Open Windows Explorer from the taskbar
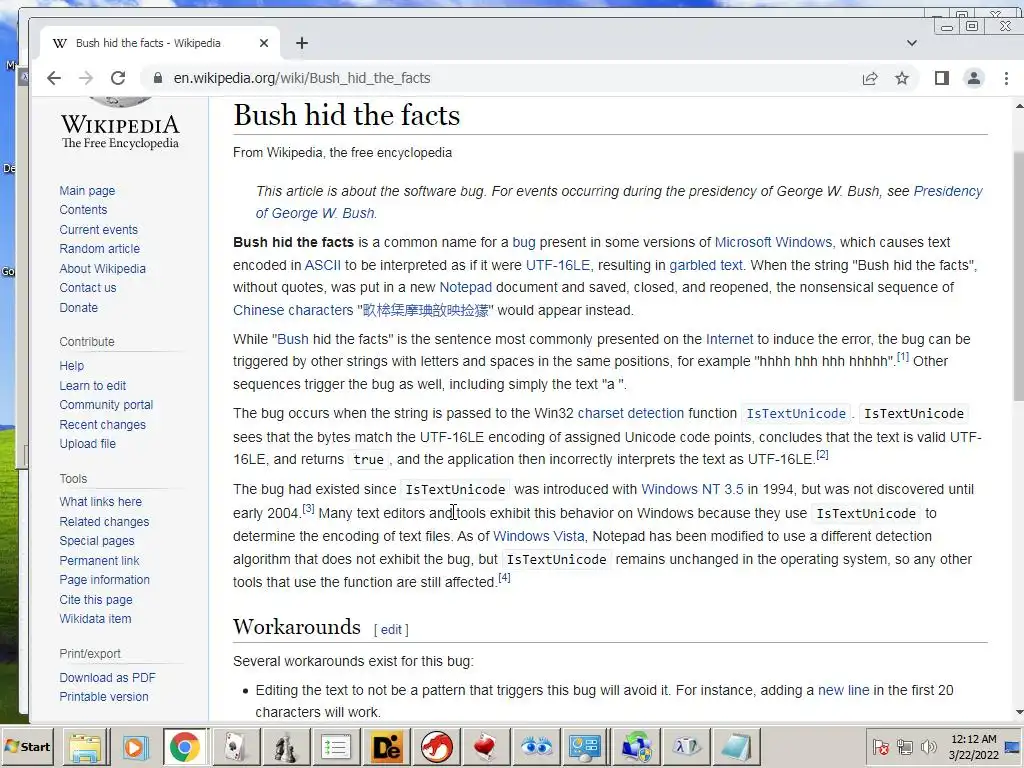This screenshot has width=1024, height=768. 86,747
